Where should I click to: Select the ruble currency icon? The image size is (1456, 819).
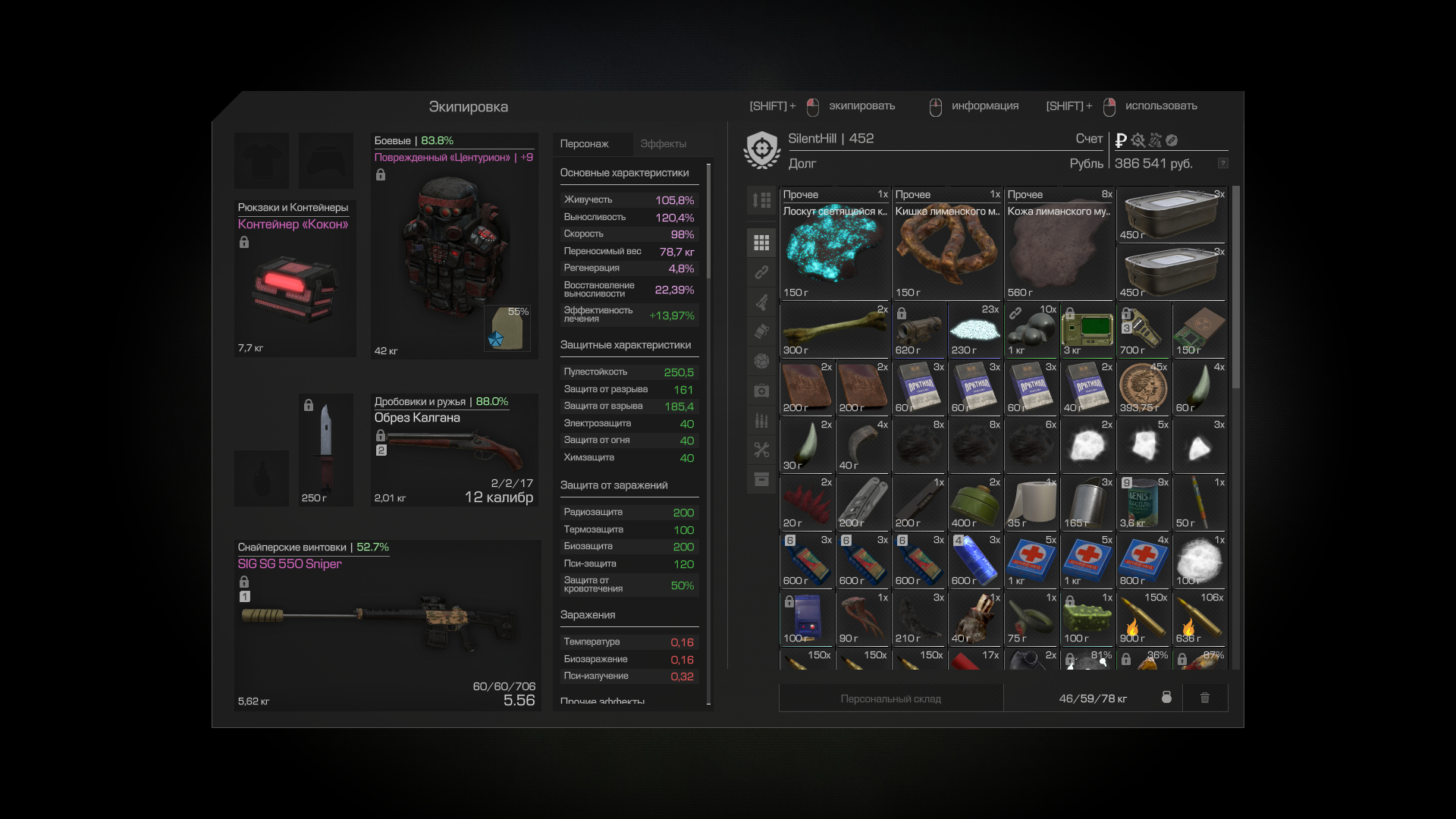click(1121, 140)
